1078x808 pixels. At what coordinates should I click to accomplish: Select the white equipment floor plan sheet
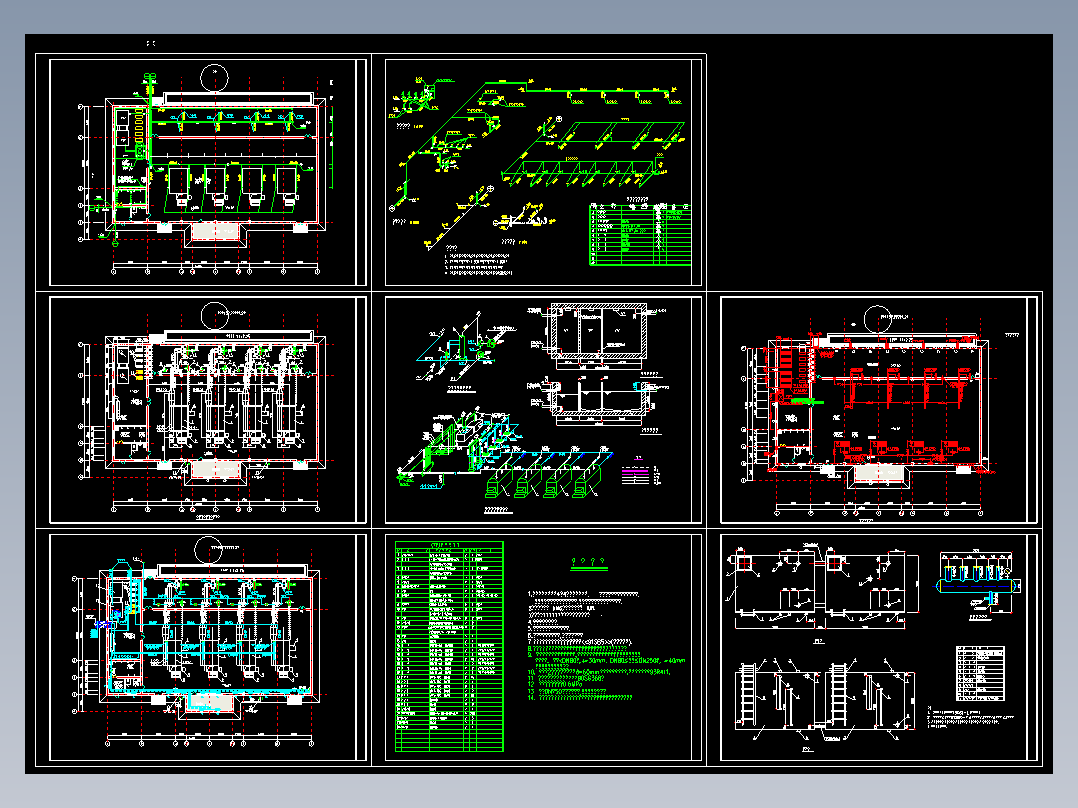[x=208, y=410]
